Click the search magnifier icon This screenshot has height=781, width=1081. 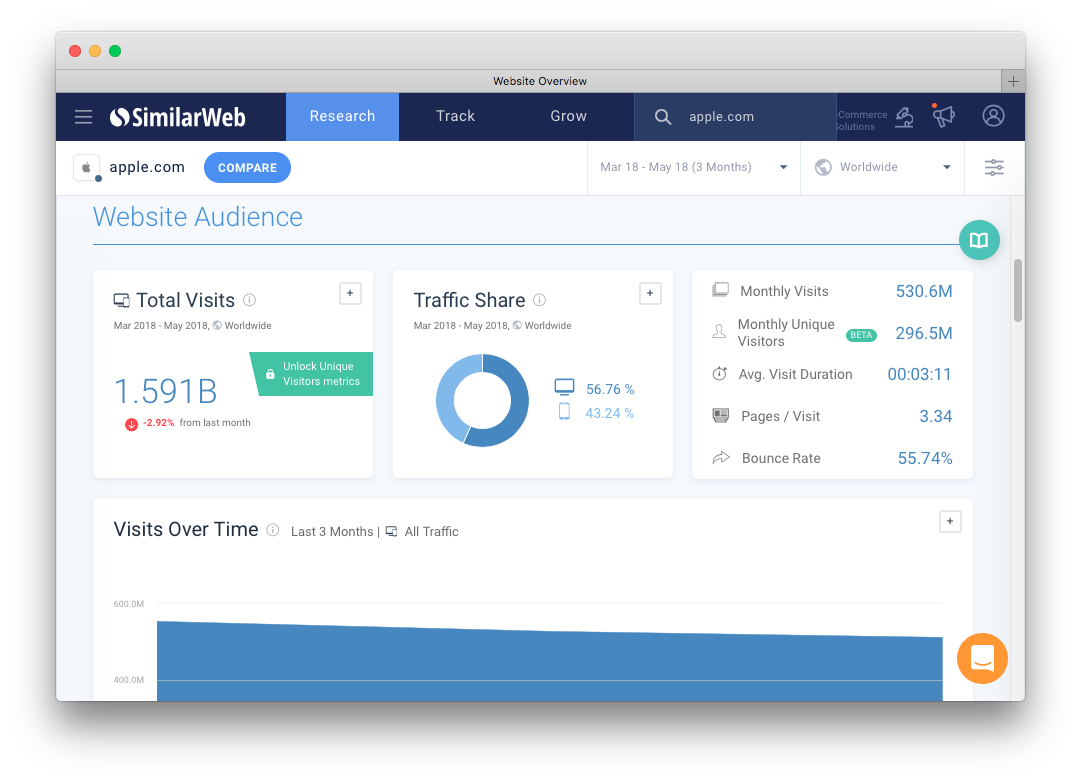(x=663, y=117)
